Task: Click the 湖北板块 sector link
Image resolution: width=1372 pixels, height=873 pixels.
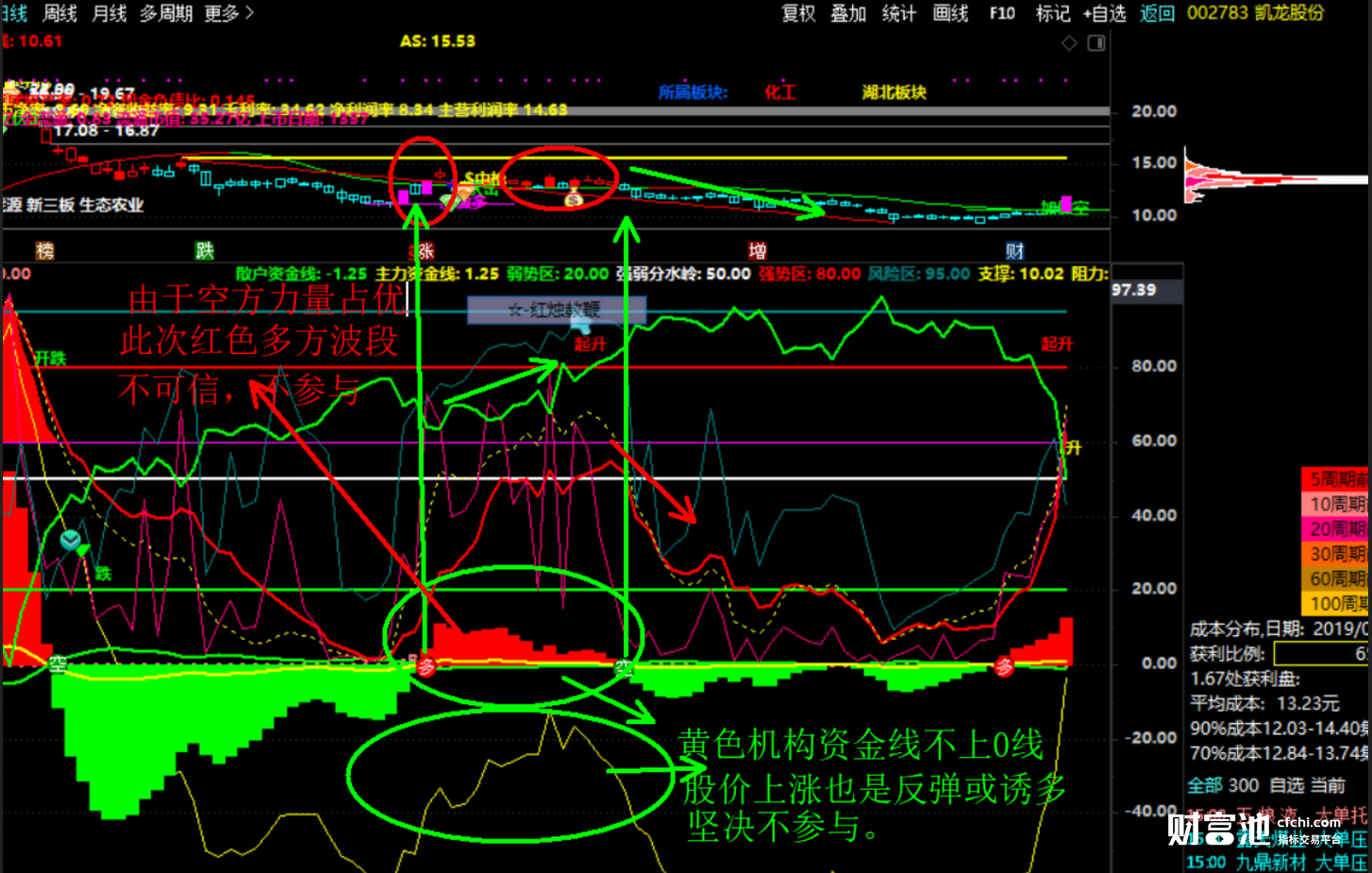Action: point(895,92)
